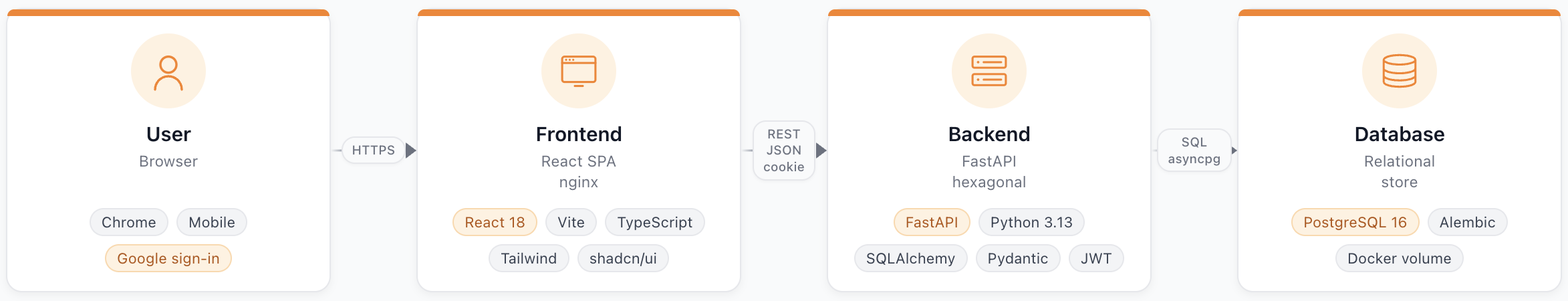Click the Mobile chip
This screenshot has height=301, width=1568.
[212, 223]
